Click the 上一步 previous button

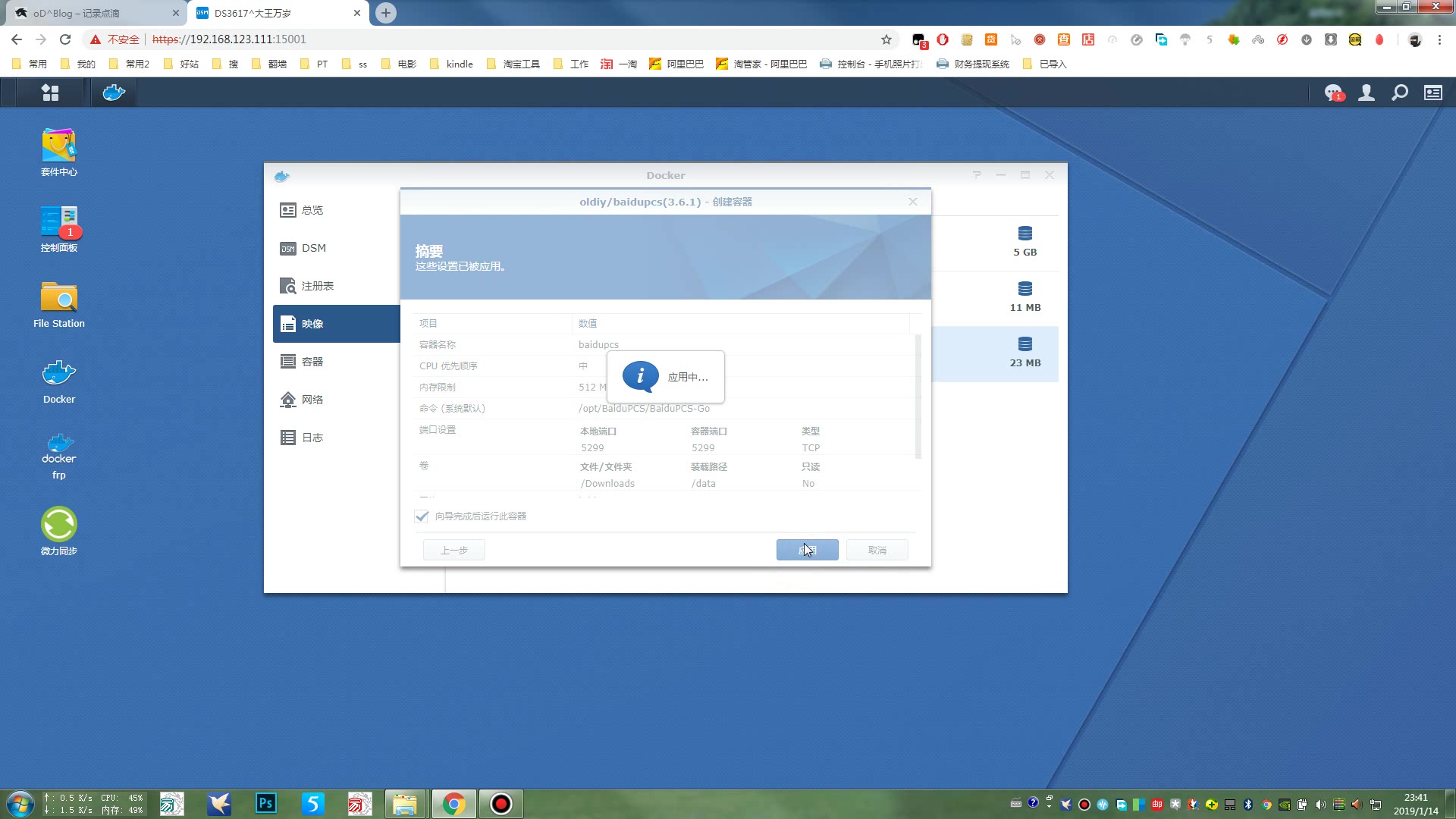click(x=453, y=551)
